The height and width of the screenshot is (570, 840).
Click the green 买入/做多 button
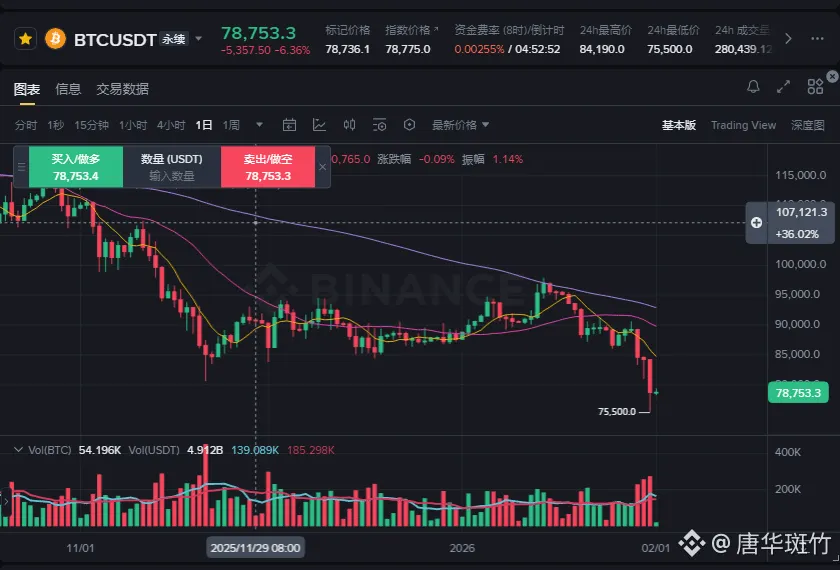(75, 167)
